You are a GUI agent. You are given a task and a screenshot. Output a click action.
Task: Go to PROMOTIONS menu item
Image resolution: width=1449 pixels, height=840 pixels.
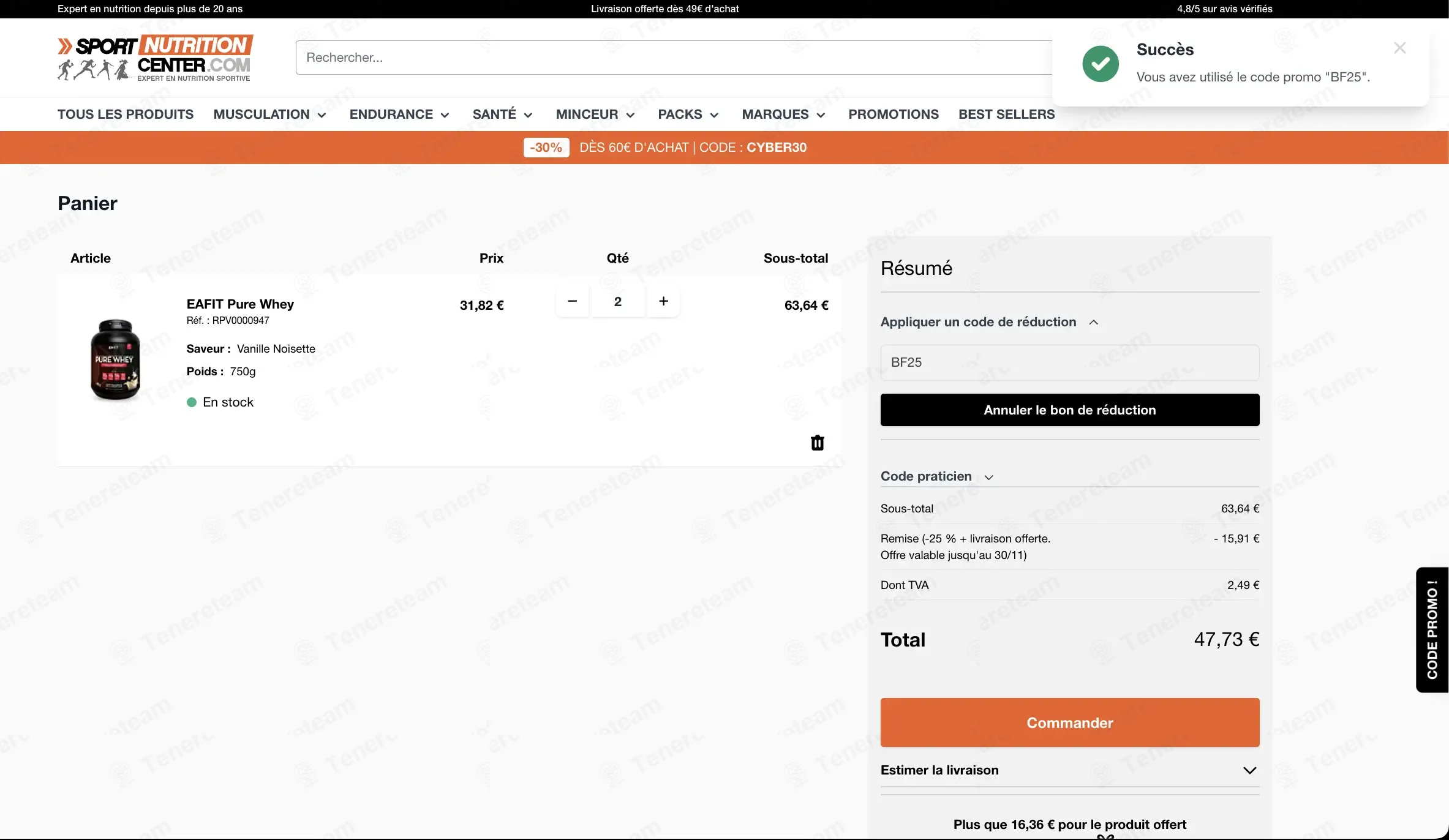pyautogui.click(x=893, y=114)
